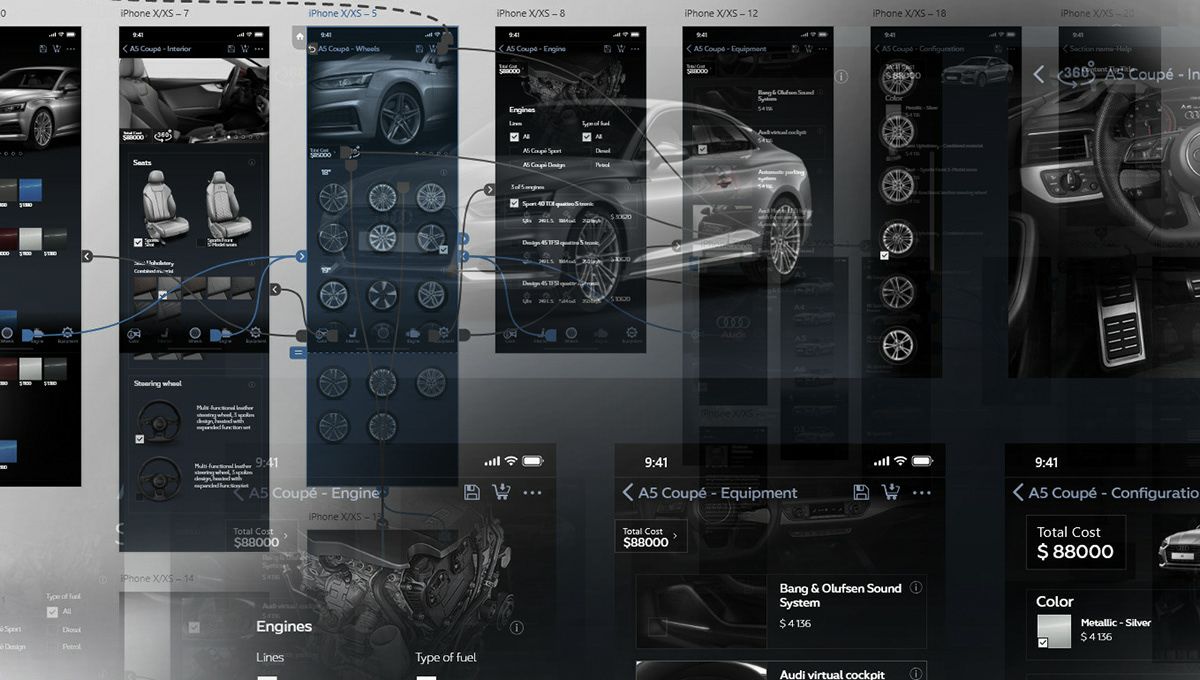This screenshot has height=680, width=1200.
Task: Click cart icon in small Interior screen header
Action: (x=243, y=48)
